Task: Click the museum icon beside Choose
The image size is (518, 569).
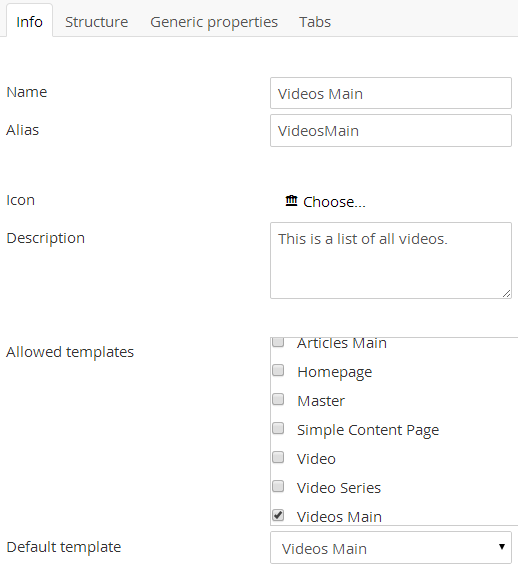Action: pos(291,201)
